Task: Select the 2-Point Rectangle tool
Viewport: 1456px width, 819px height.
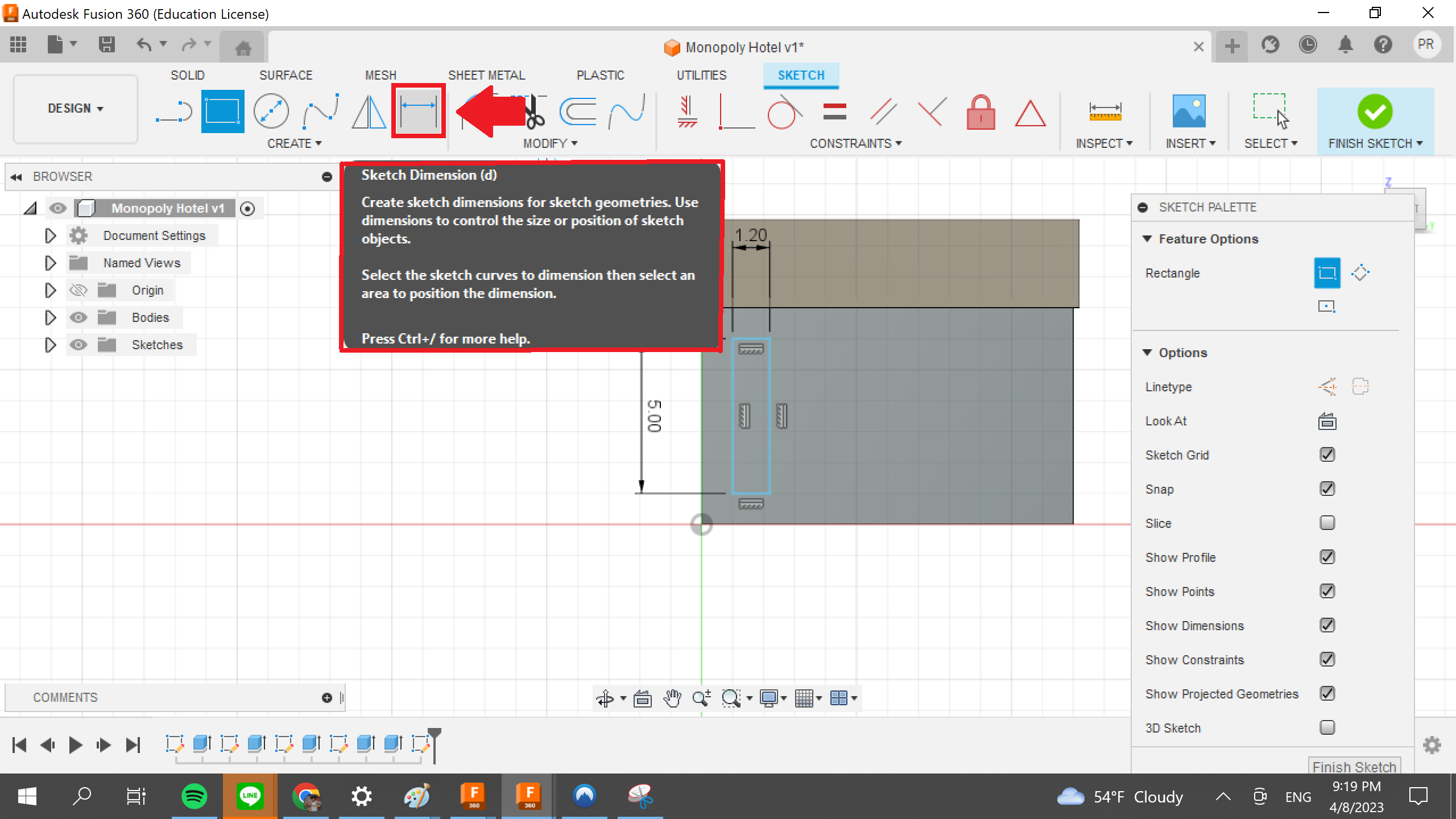Action: pyautogui.click(x=222, y=111)
